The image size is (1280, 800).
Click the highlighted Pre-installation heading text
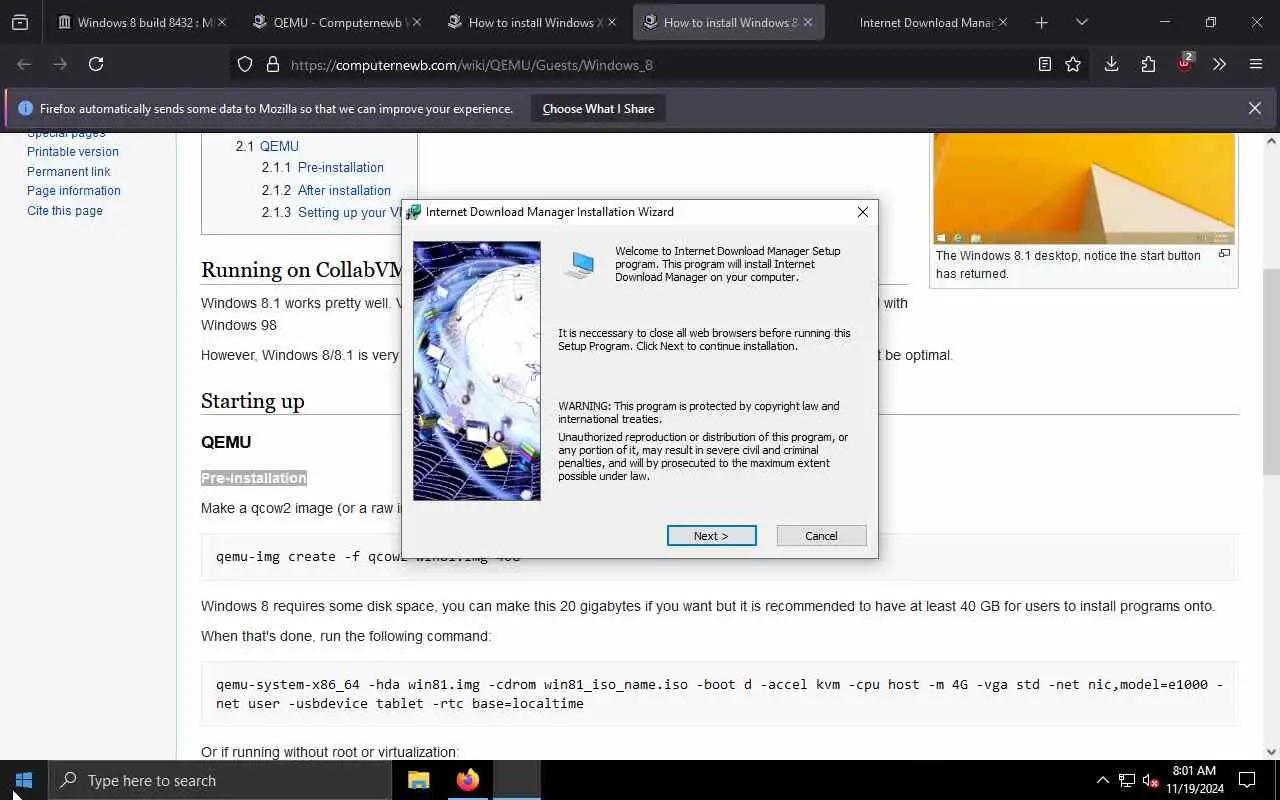pos(254,478)
